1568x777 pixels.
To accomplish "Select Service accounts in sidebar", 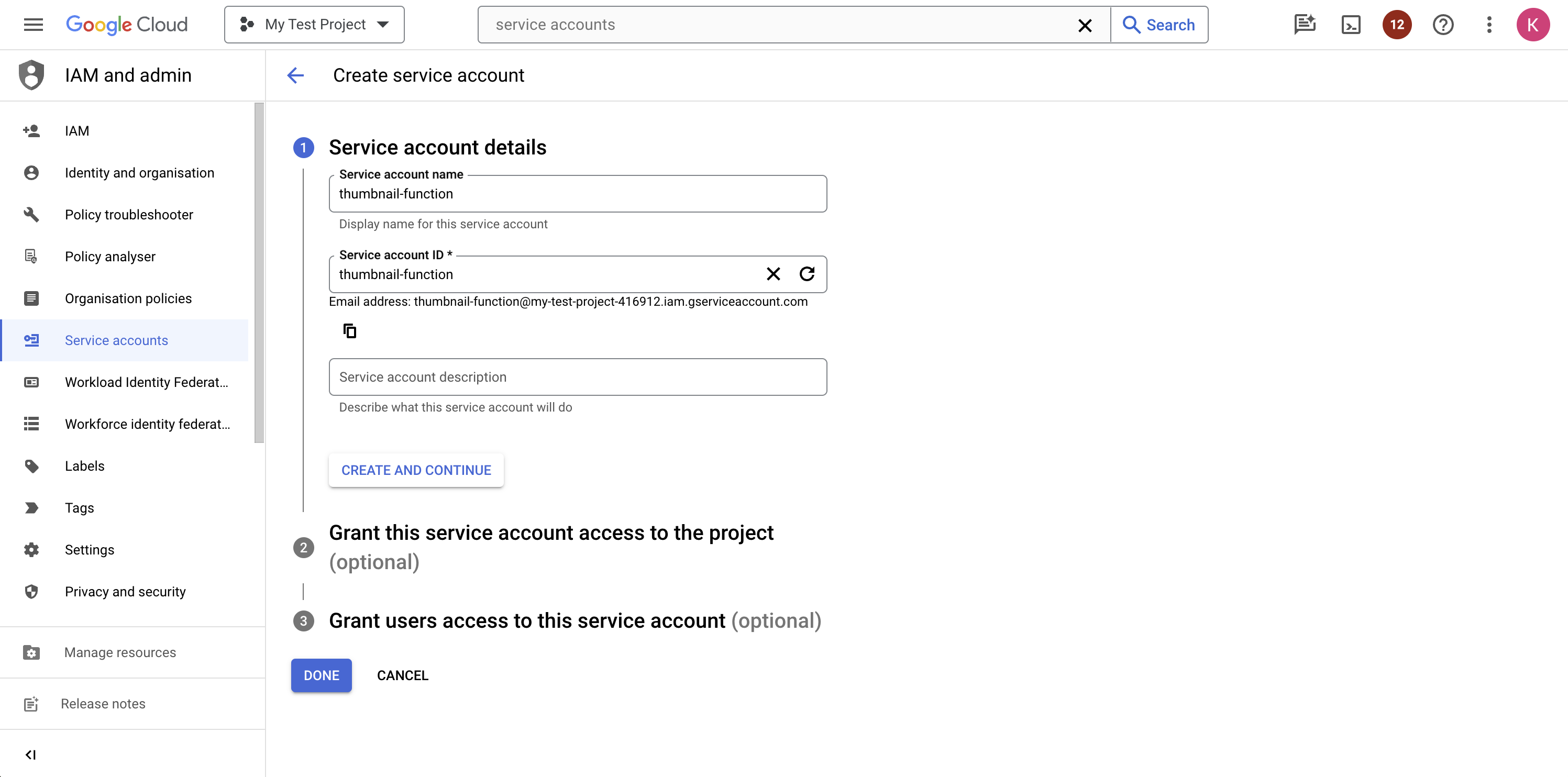I will [x=116, y=340].
